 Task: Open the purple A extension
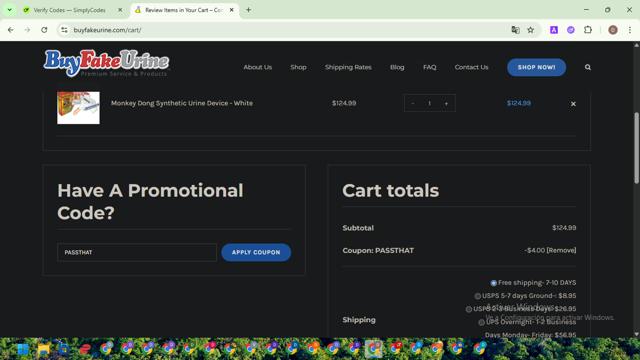[x=553, y=30]
